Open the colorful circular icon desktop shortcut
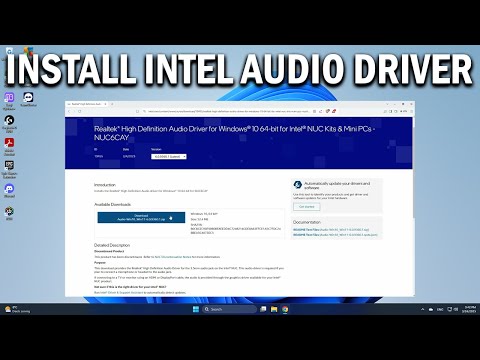The width and height of the screenshot is (480, 360). 9,213
